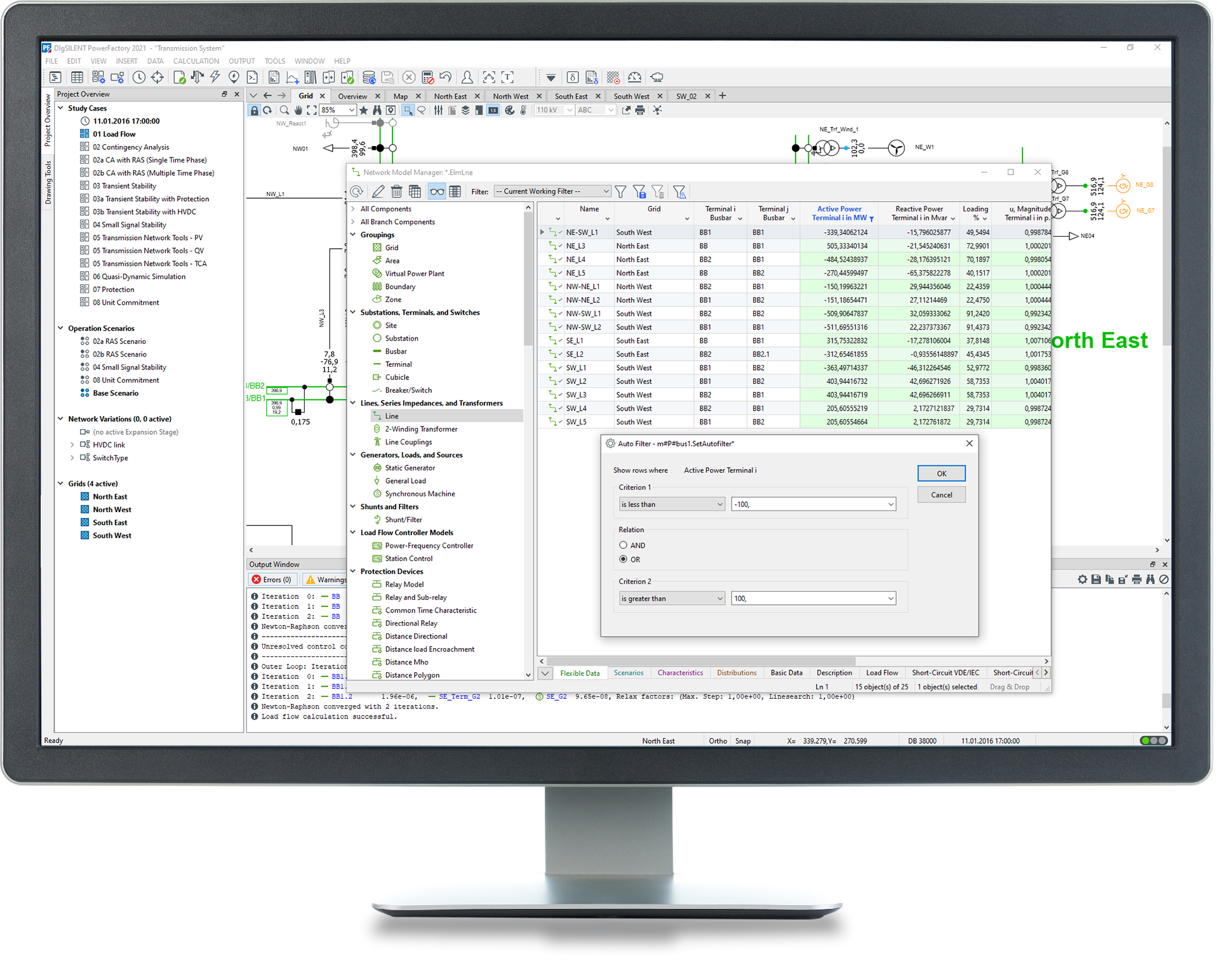
Task: Select the AND relation radio button
Action: point(624,546)
